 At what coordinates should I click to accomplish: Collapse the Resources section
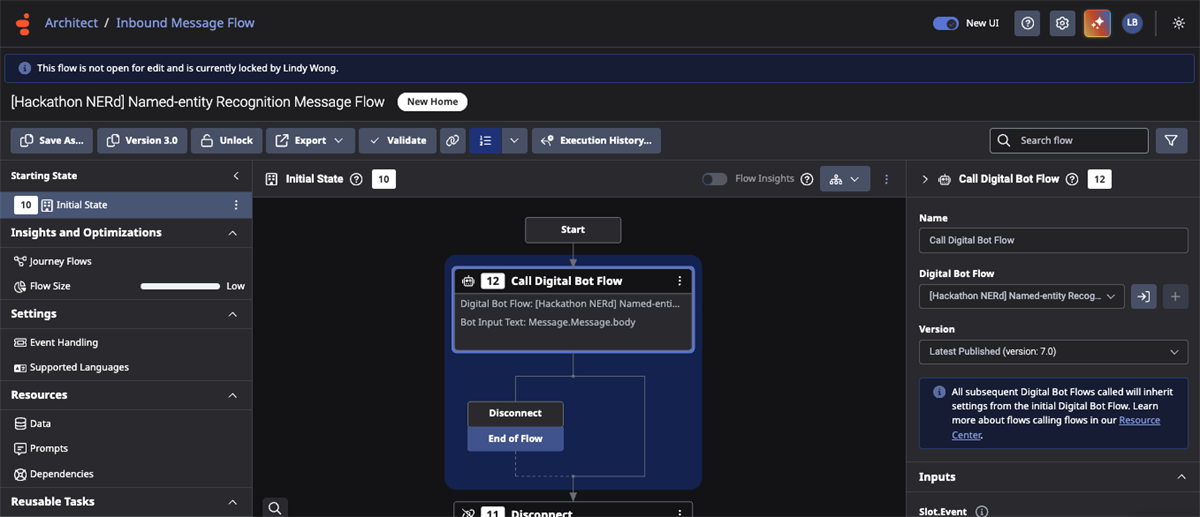[233, 395]
